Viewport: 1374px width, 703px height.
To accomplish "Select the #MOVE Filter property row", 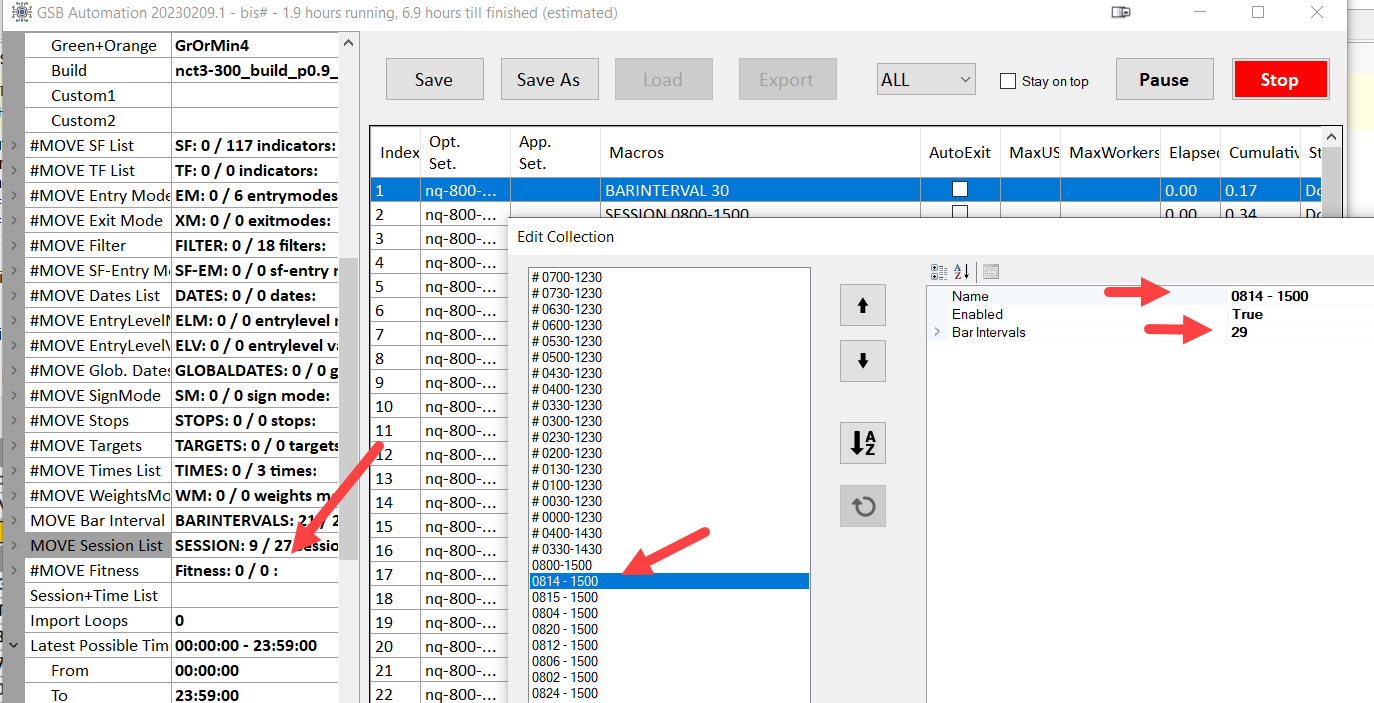I will pos(78,246).
